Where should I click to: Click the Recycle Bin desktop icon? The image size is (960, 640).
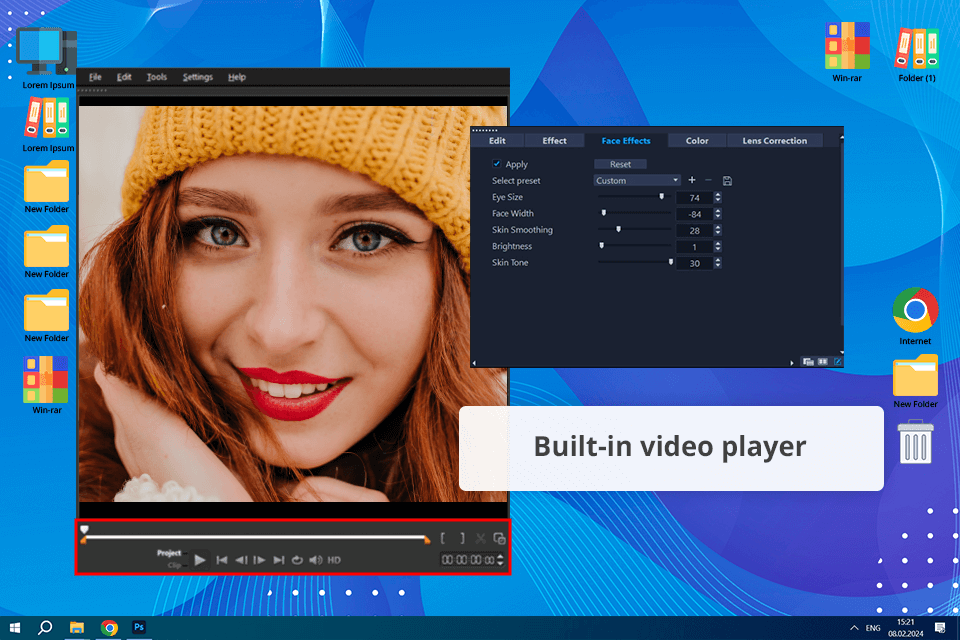[x=915, y=442]
